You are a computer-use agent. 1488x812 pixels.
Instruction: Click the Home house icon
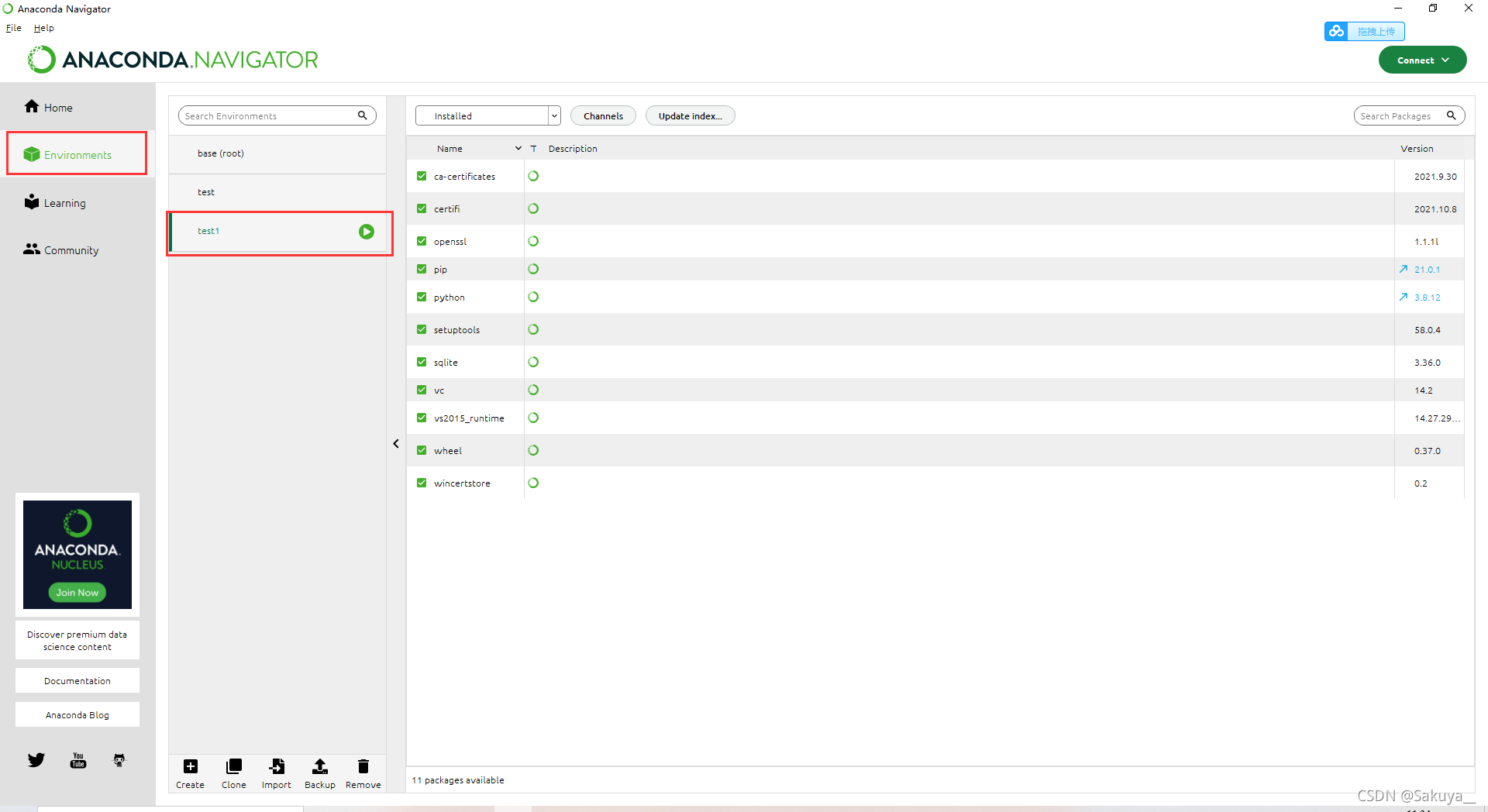(x=32, y=106)
